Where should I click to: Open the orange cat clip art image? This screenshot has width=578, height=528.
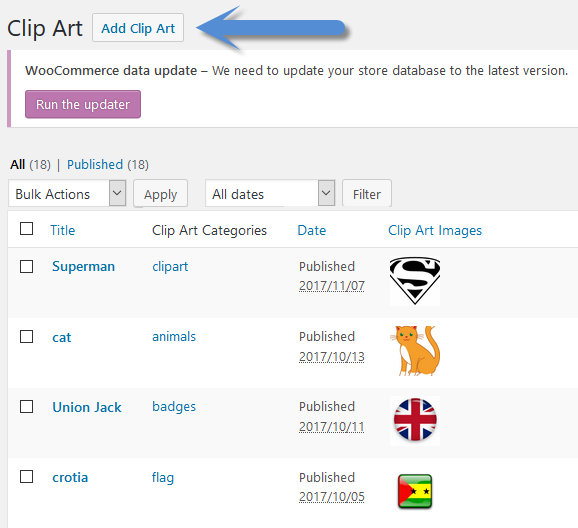click(415, 351)
